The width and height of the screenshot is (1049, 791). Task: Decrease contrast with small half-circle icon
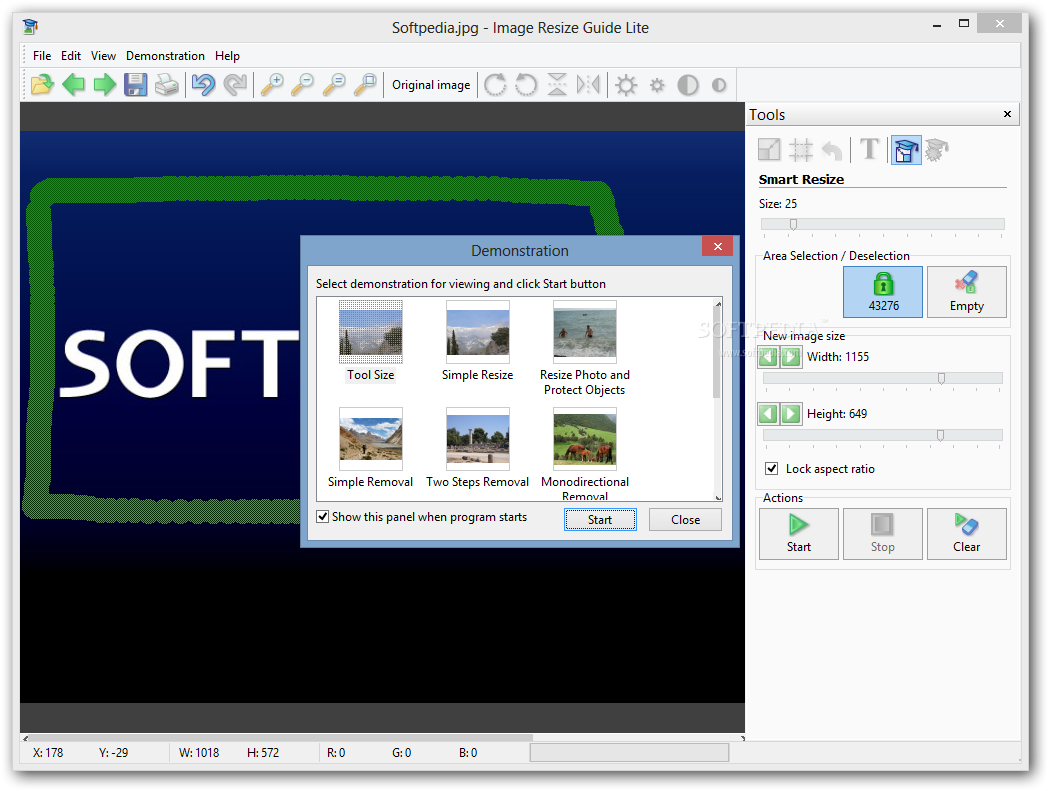(719, 85)
